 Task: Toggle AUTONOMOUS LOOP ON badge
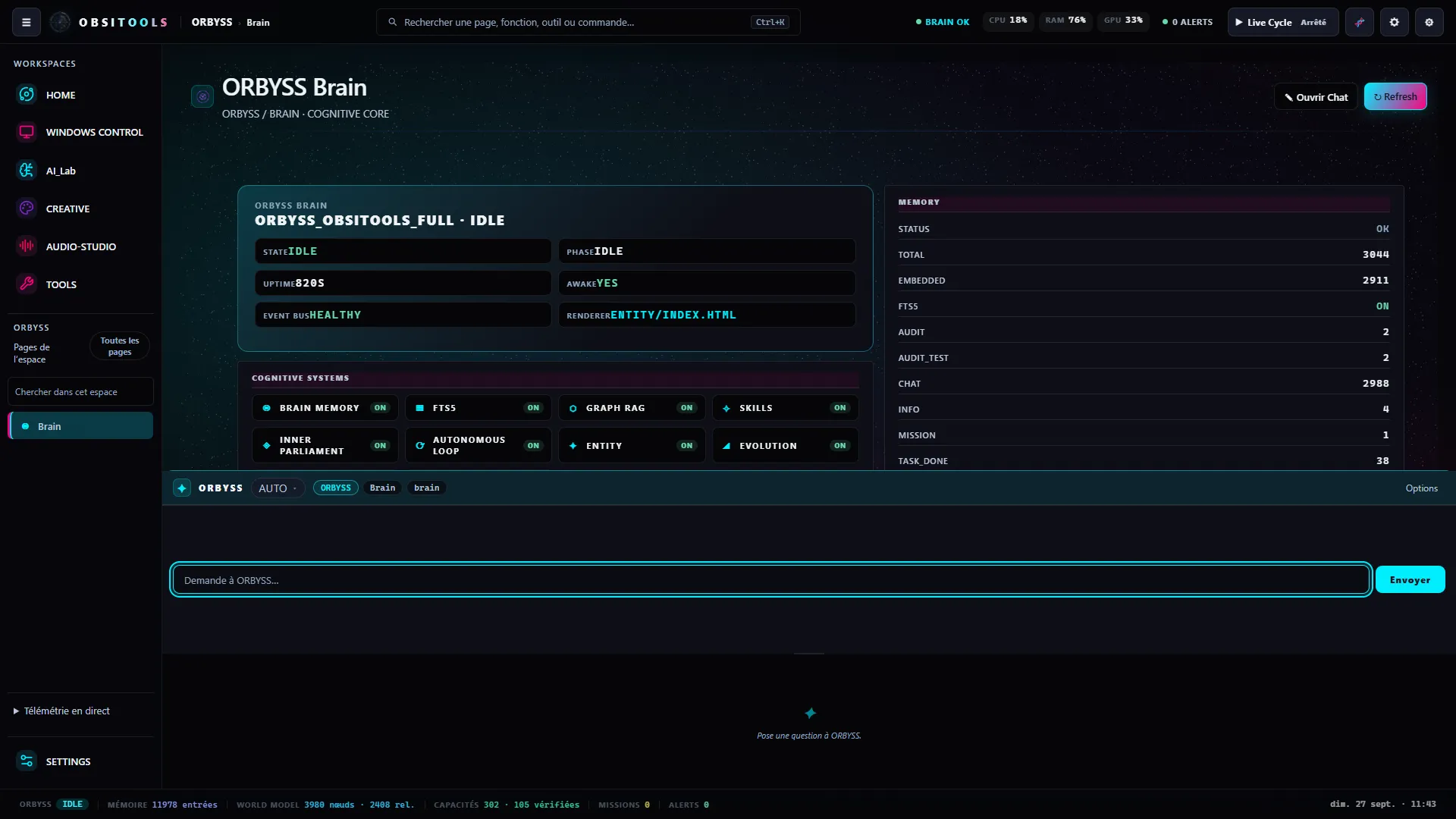(533, 446)
